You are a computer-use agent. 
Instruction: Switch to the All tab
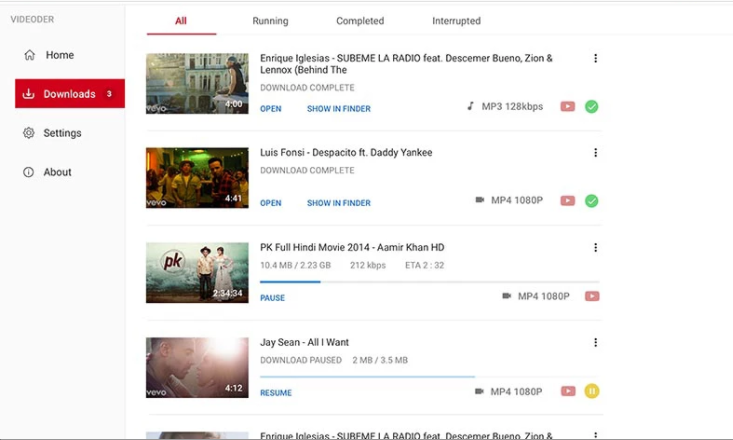[181, 21]
